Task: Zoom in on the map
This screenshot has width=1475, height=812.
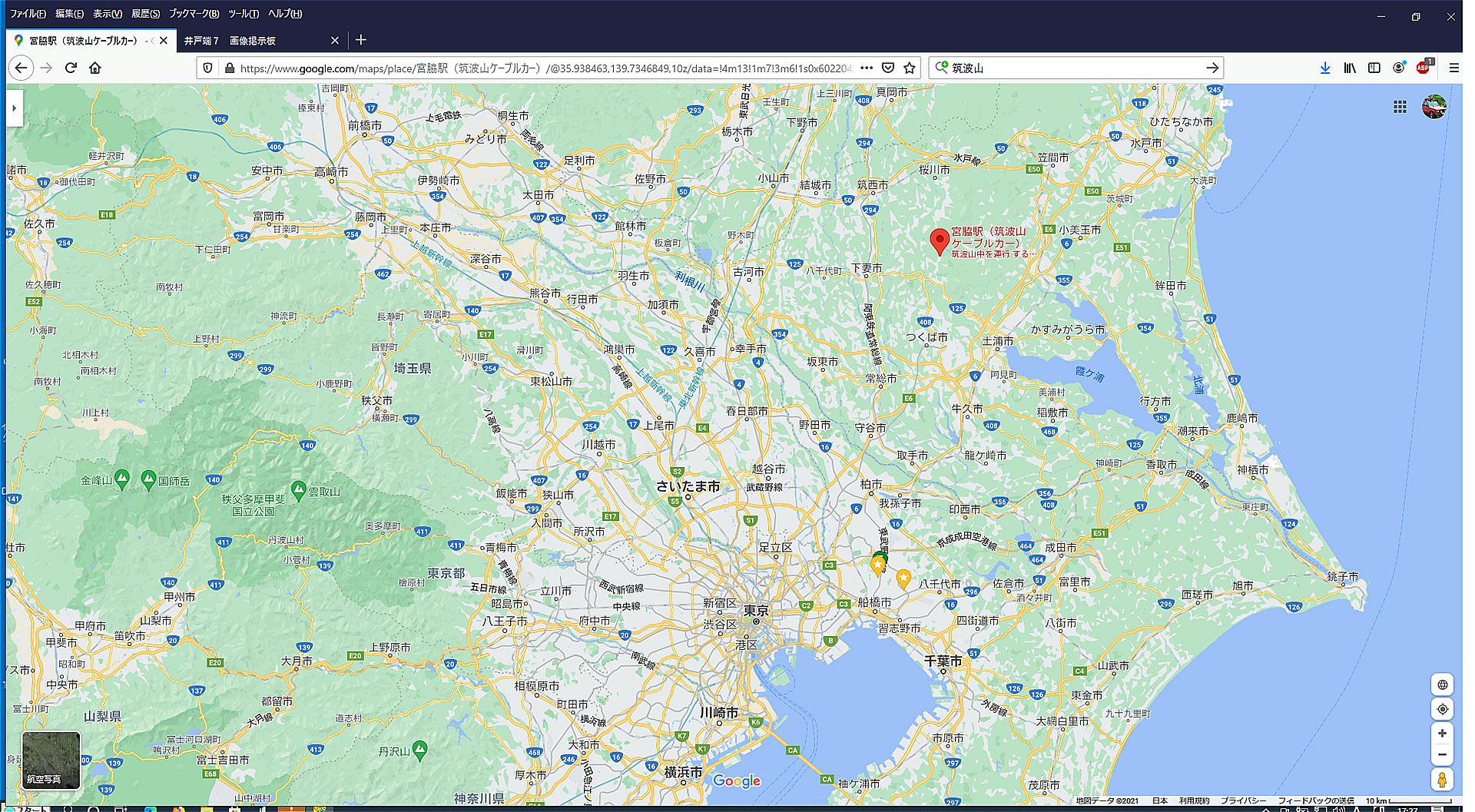Action: (x=1442, y=734)
